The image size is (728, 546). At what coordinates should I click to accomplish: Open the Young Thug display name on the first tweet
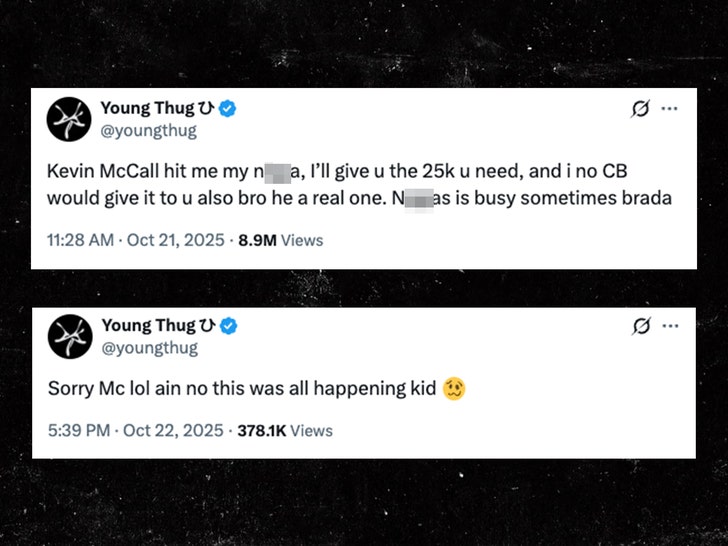[148, 108]
